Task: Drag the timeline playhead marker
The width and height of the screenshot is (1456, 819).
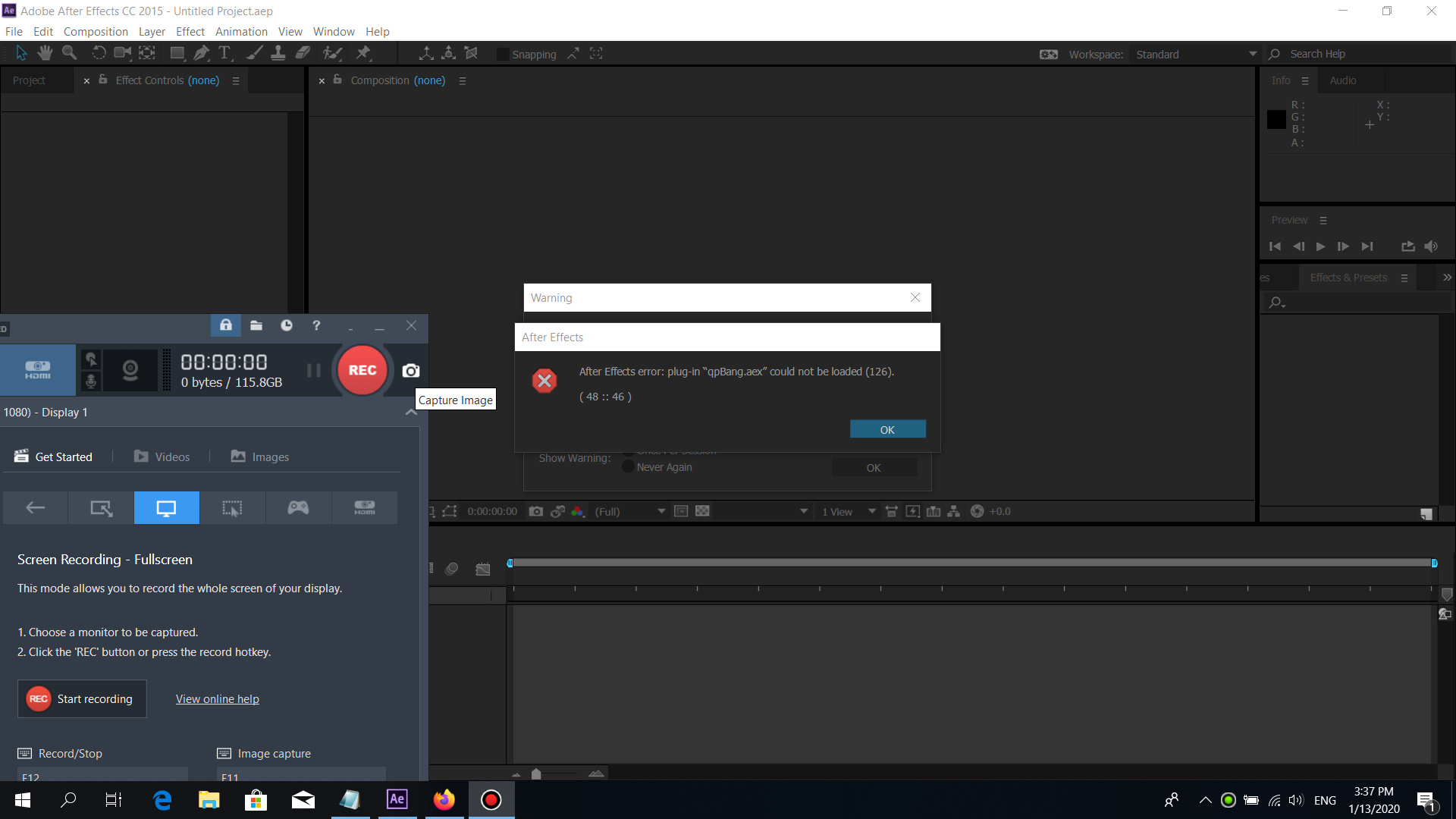Action: coord(511,562)
